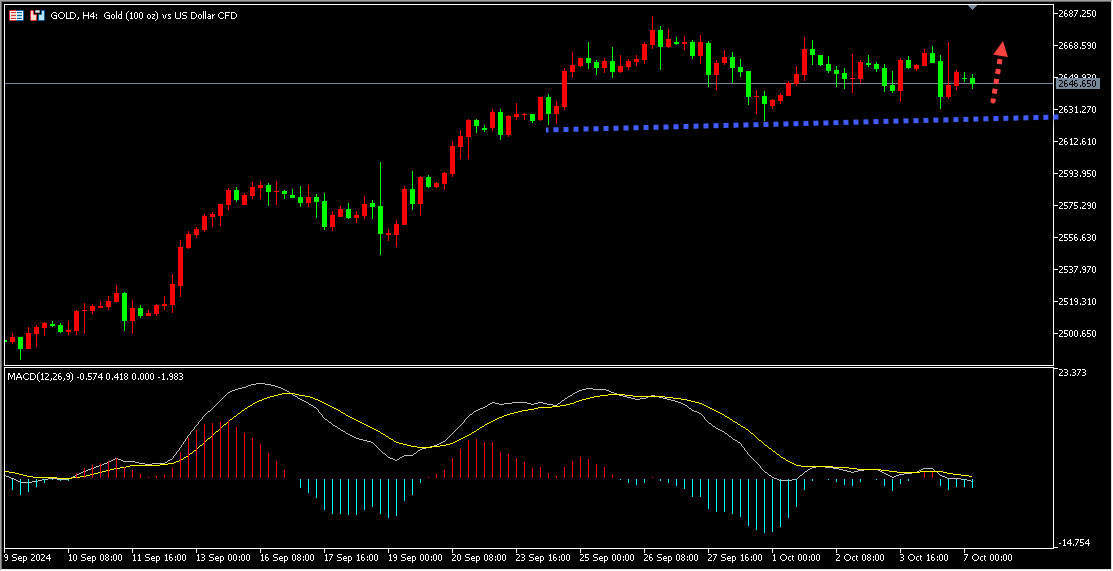Image resolution: width=1113 pixels, height=571 pixels.
Task: Click the 16 Sep 08:00 time label
Action: [x=287, y=558]
